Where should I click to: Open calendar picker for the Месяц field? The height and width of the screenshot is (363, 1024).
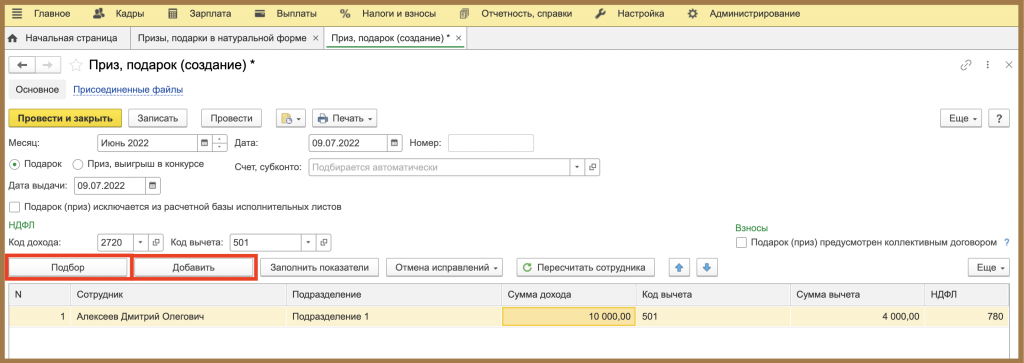click(x=204, y=143)
